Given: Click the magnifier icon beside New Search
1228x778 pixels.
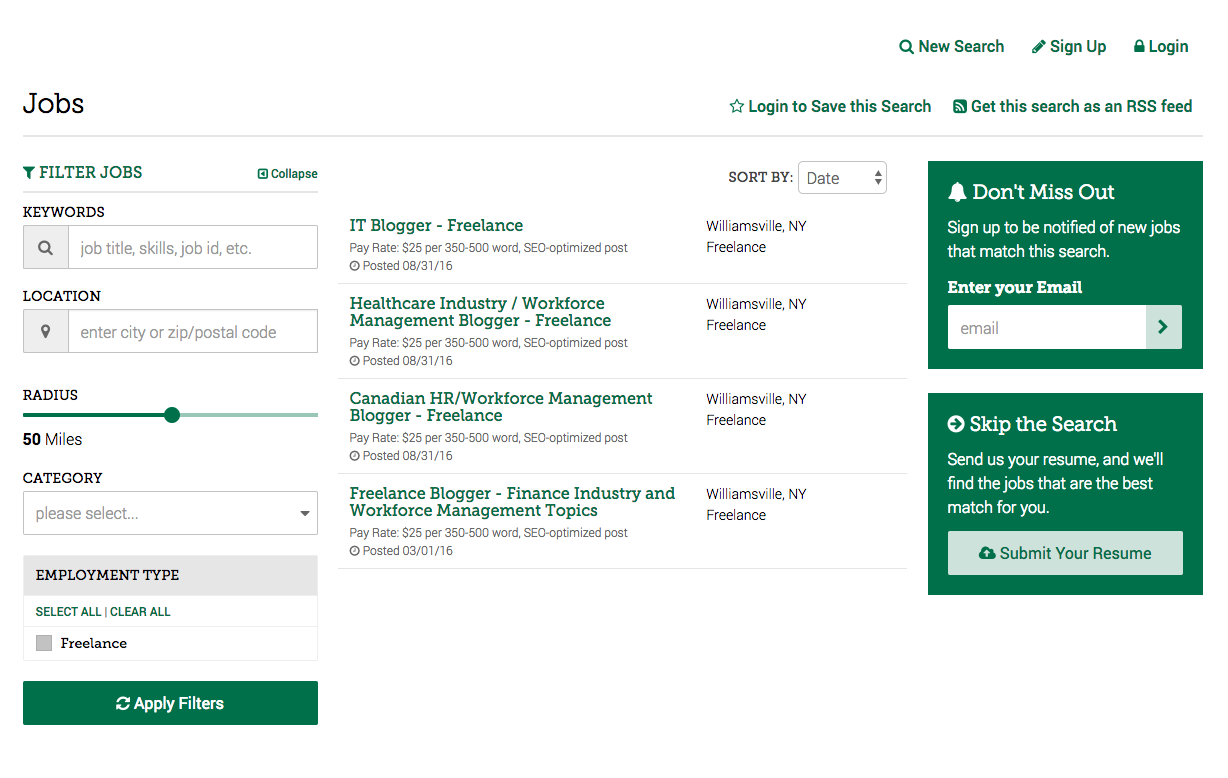Looking at the screenshot, I should tap(906, 47).
